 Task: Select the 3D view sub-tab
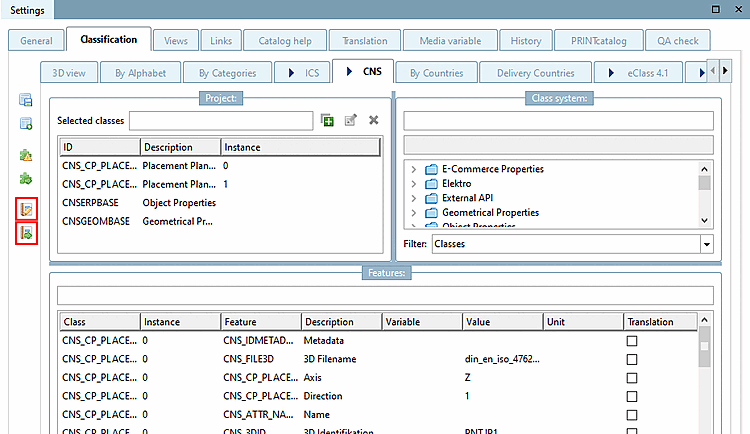[x=69, y=73]
